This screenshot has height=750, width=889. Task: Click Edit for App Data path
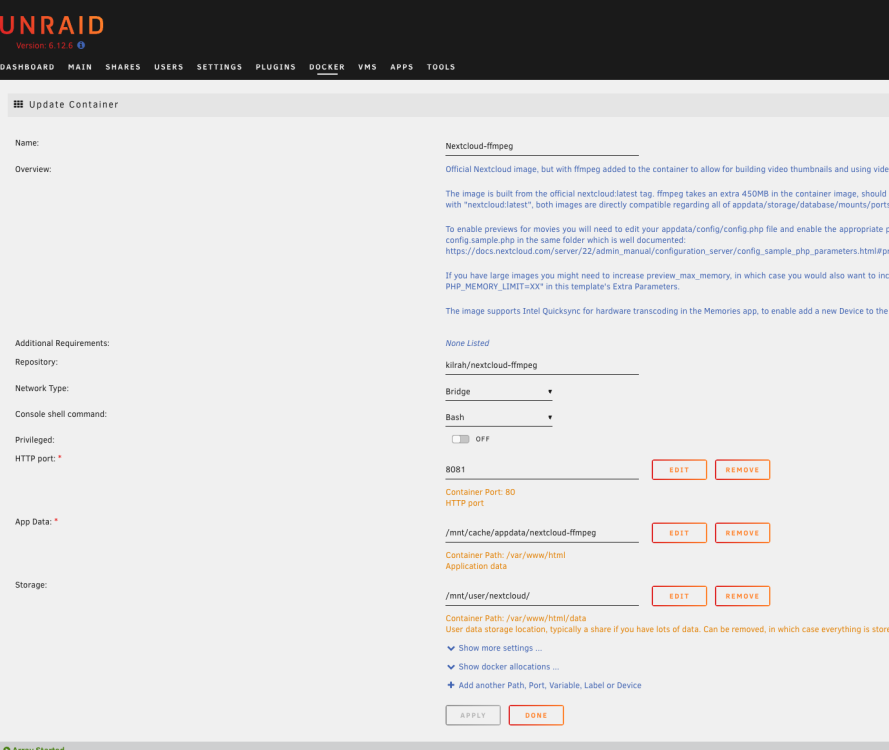click(679, 533)
